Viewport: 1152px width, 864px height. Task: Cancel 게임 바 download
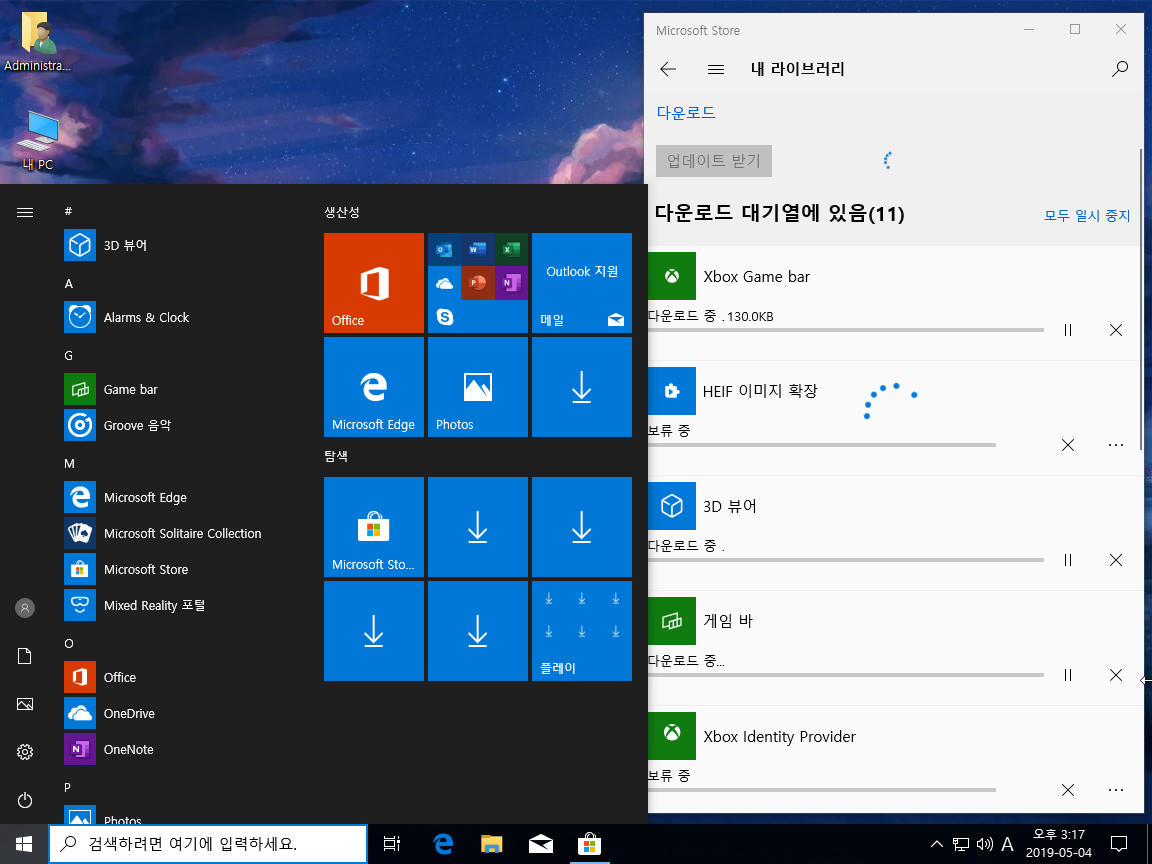coord(1115,675)
